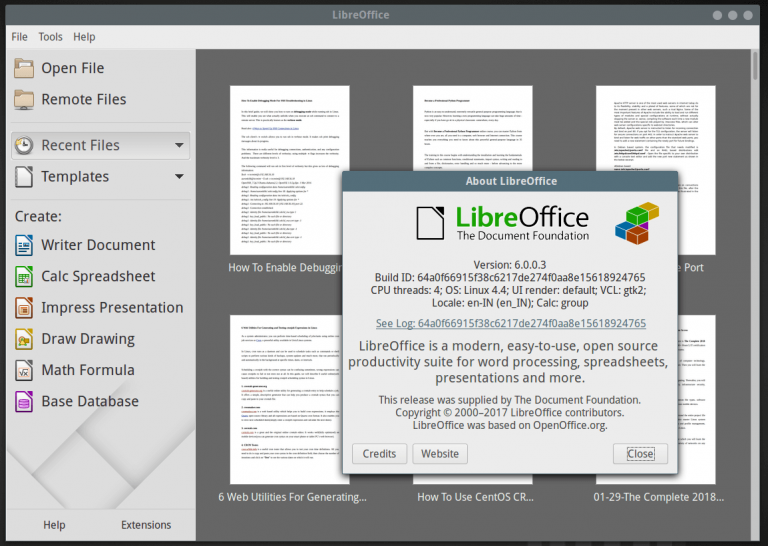
Task: Open the Help menu in menu bar
Action: click(x=84, y=37)
